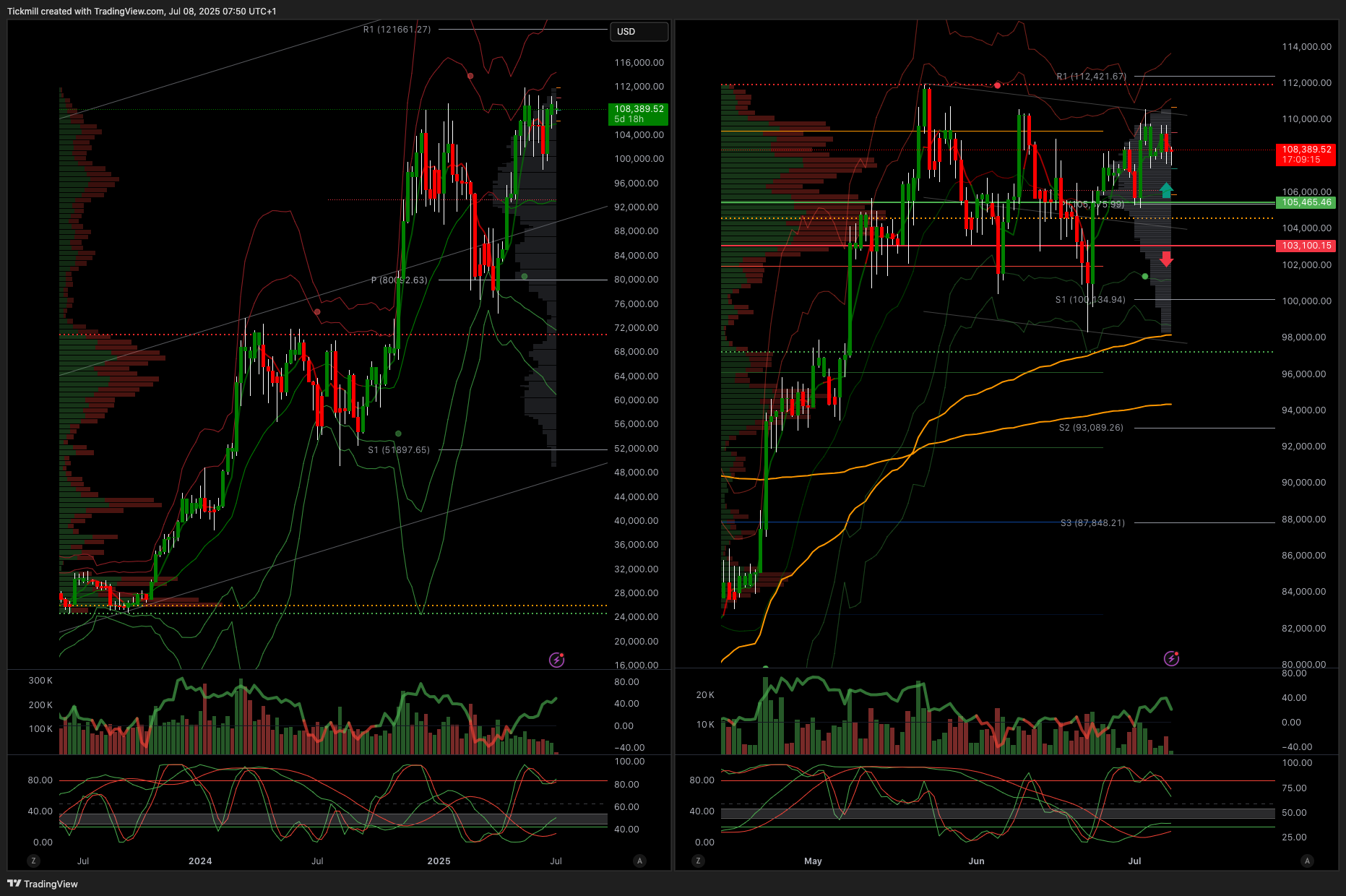Click the left chart's Z timezone icon
Screen dimensions: 1346x896
(33, 861)
